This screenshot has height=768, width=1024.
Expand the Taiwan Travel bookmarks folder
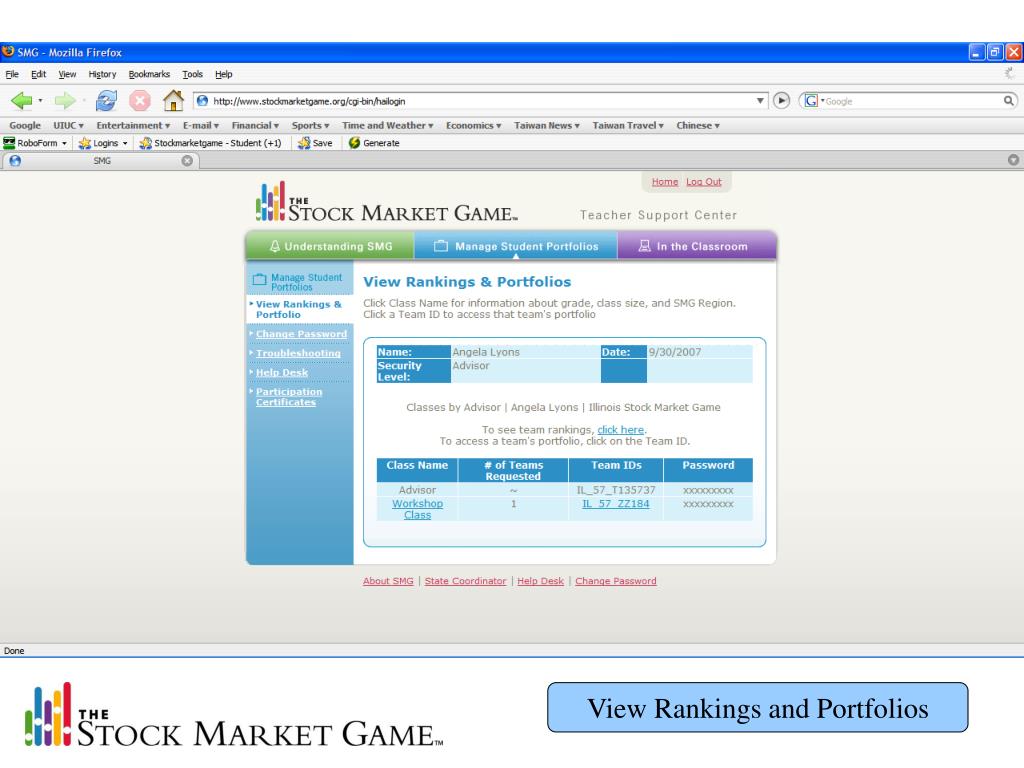[x=628, y=125]
